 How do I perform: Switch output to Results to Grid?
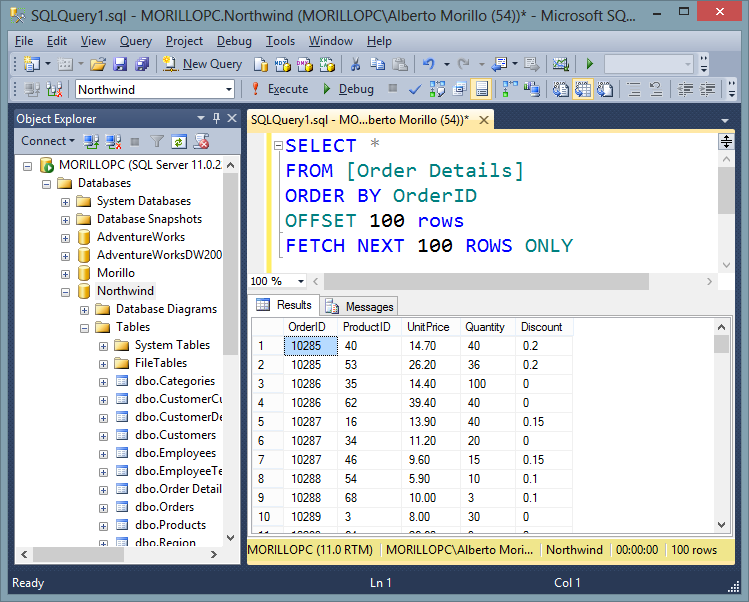point(583,89)
